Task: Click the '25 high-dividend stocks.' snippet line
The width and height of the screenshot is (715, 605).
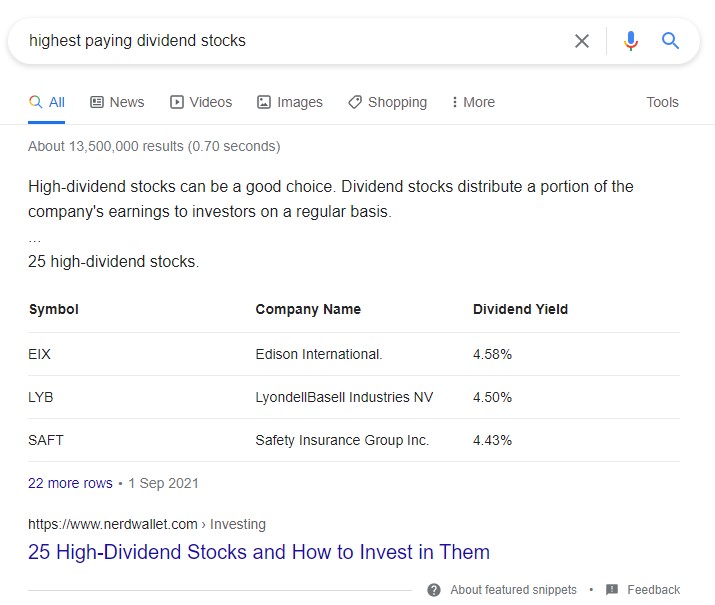Action: pos(114,261)
